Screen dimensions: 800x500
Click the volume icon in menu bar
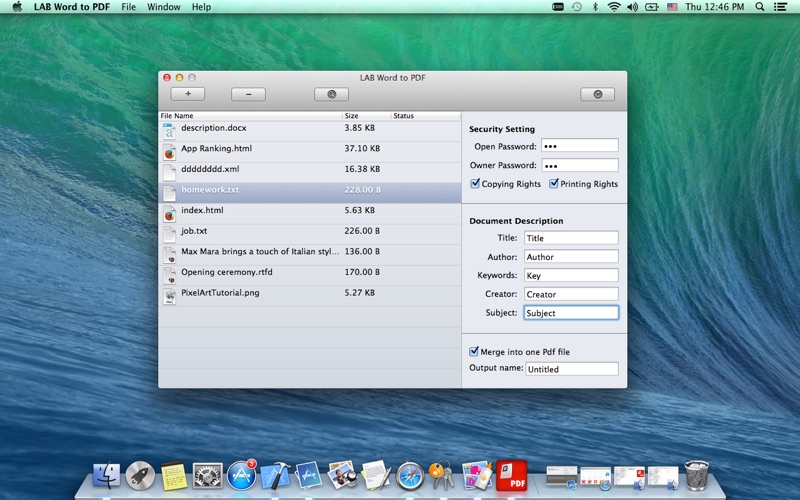tap(633, 7)
